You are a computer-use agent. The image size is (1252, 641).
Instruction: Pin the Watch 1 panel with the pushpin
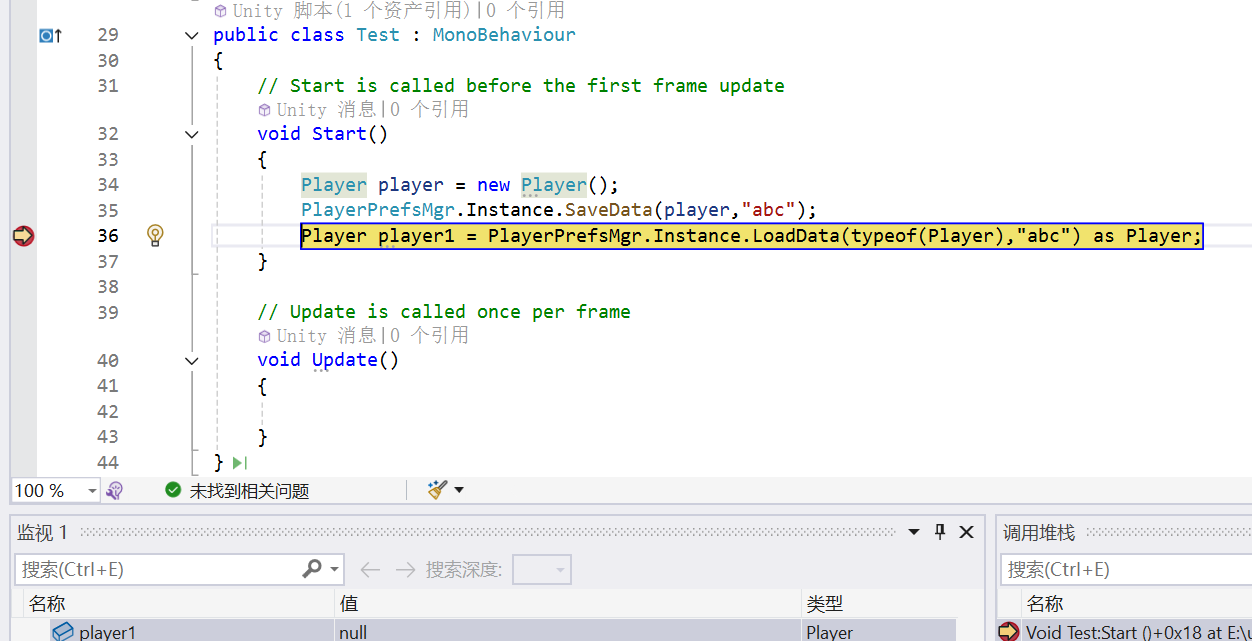[940, 532]
